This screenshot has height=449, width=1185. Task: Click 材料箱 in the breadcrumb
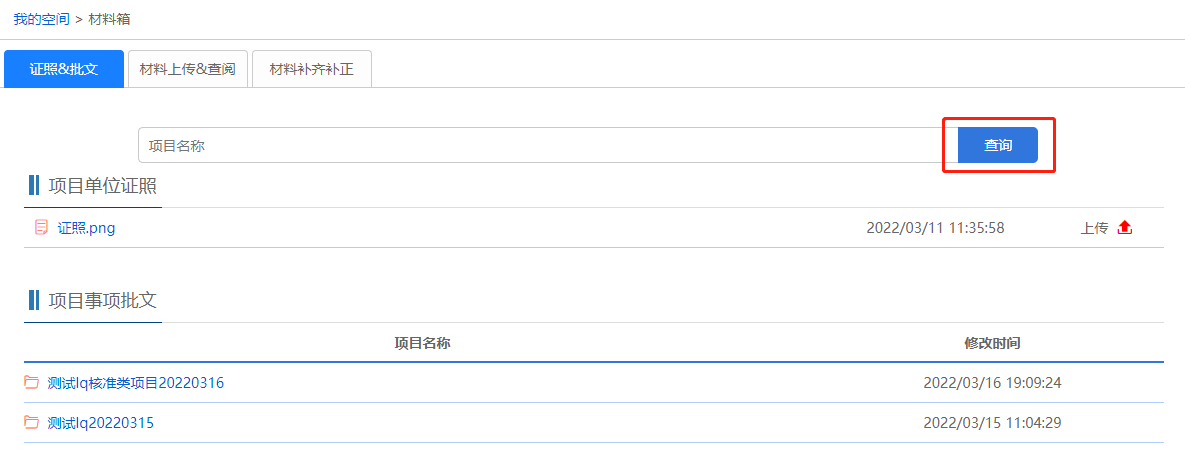pos(110,19)
